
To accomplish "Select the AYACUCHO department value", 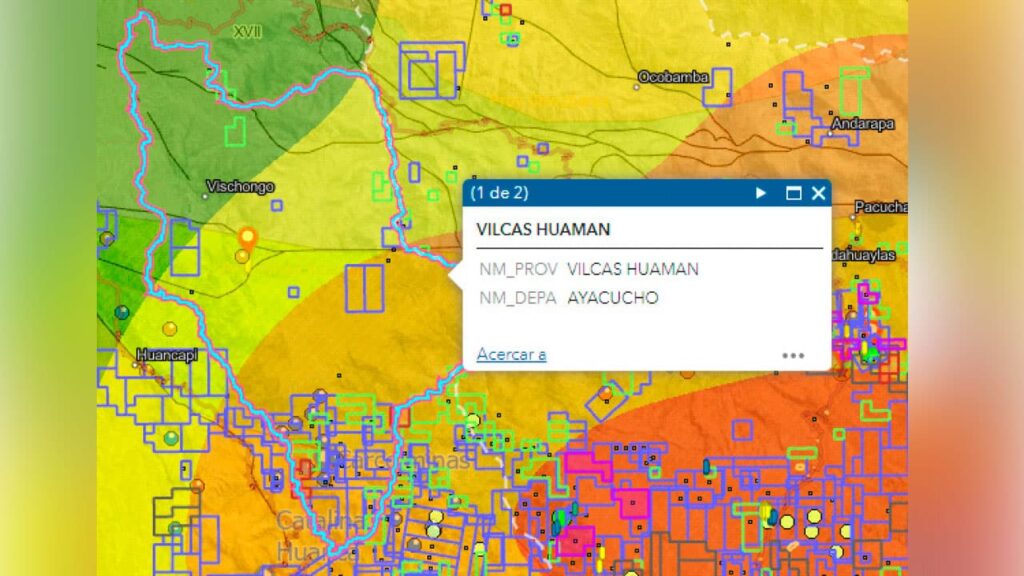I will point(612,297).
